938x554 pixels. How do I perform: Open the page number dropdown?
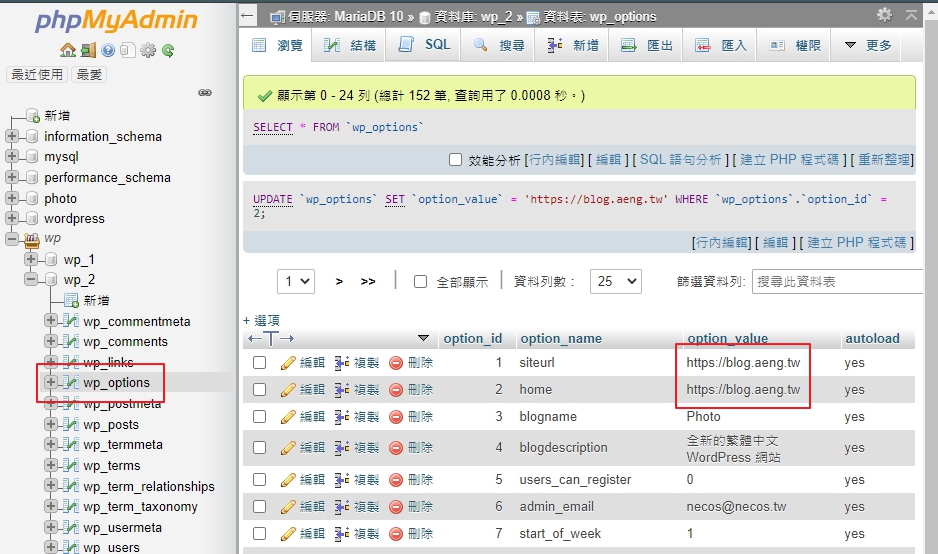tap(296, 281)
